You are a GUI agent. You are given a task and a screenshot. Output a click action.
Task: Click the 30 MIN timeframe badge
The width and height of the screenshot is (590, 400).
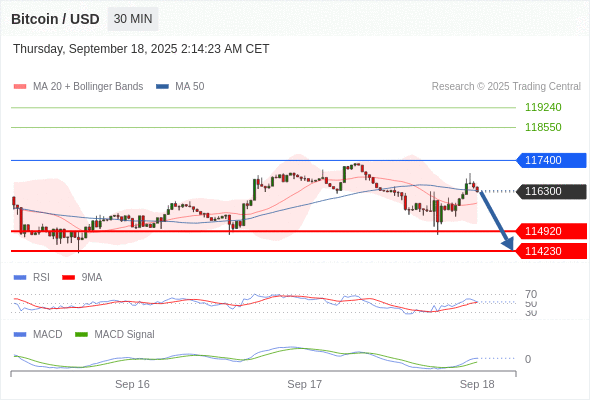pos(133,19)
